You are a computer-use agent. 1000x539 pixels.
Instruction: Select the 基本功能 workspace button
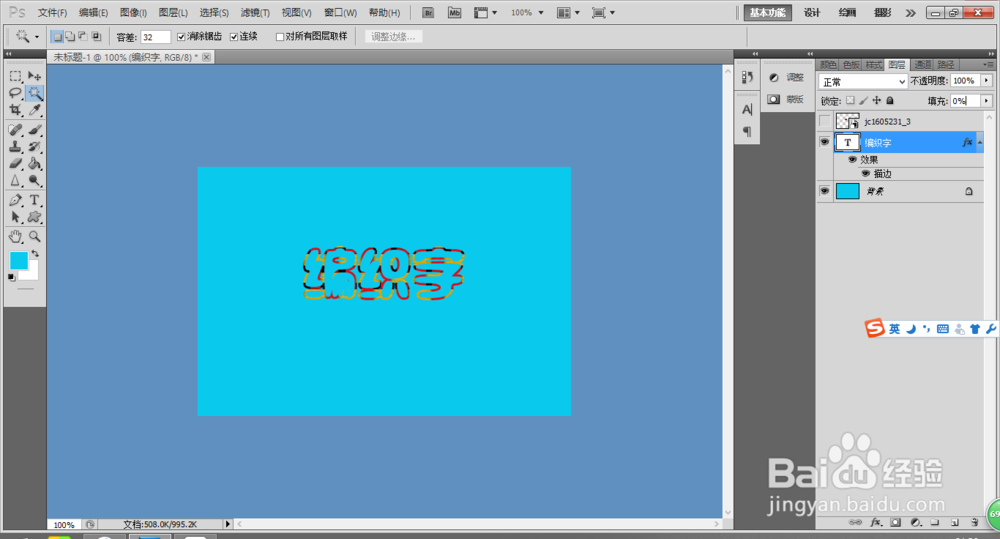pos(767,13)
